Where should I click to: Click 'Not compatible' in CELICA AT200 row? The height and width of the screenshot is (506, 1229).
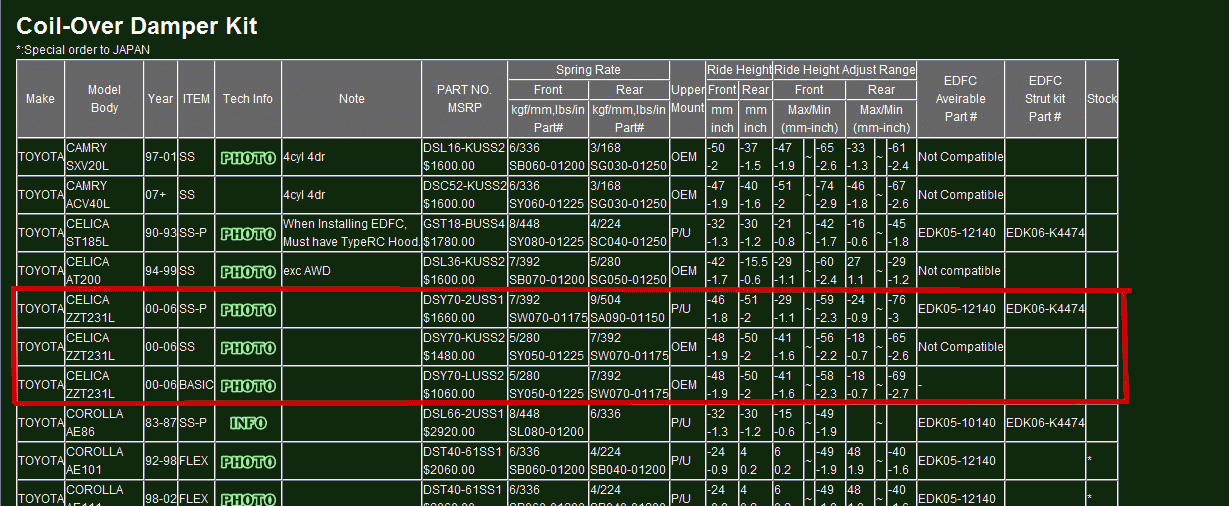coord(959,271)
